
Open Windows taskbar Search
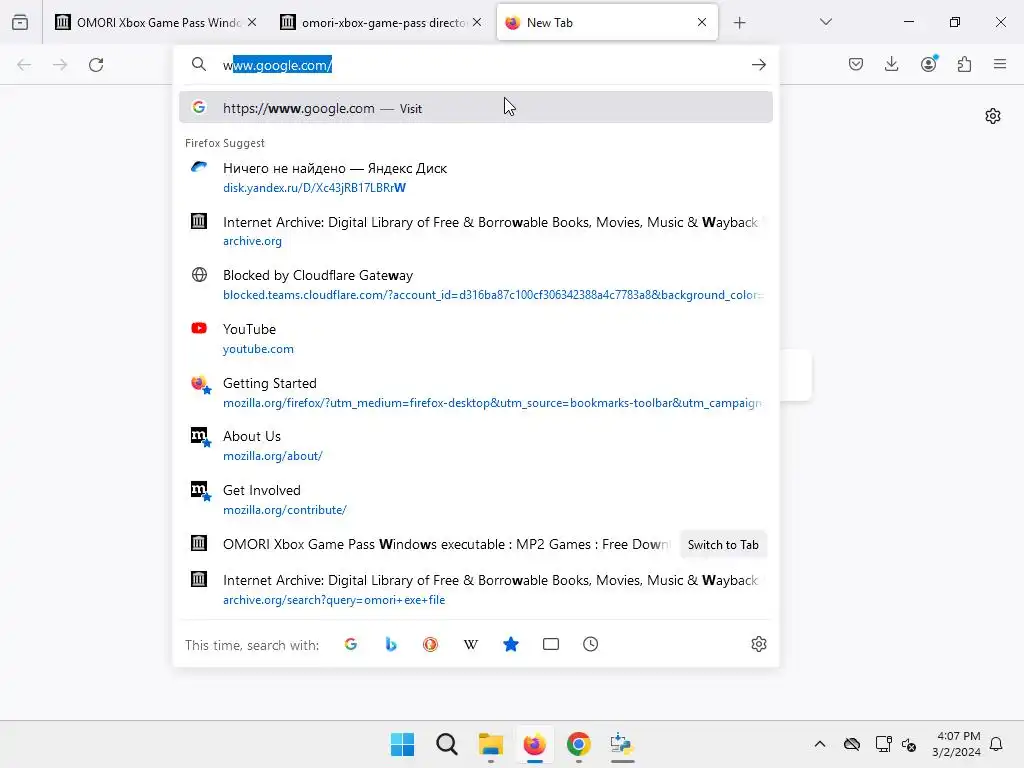(x=447, y=744)
